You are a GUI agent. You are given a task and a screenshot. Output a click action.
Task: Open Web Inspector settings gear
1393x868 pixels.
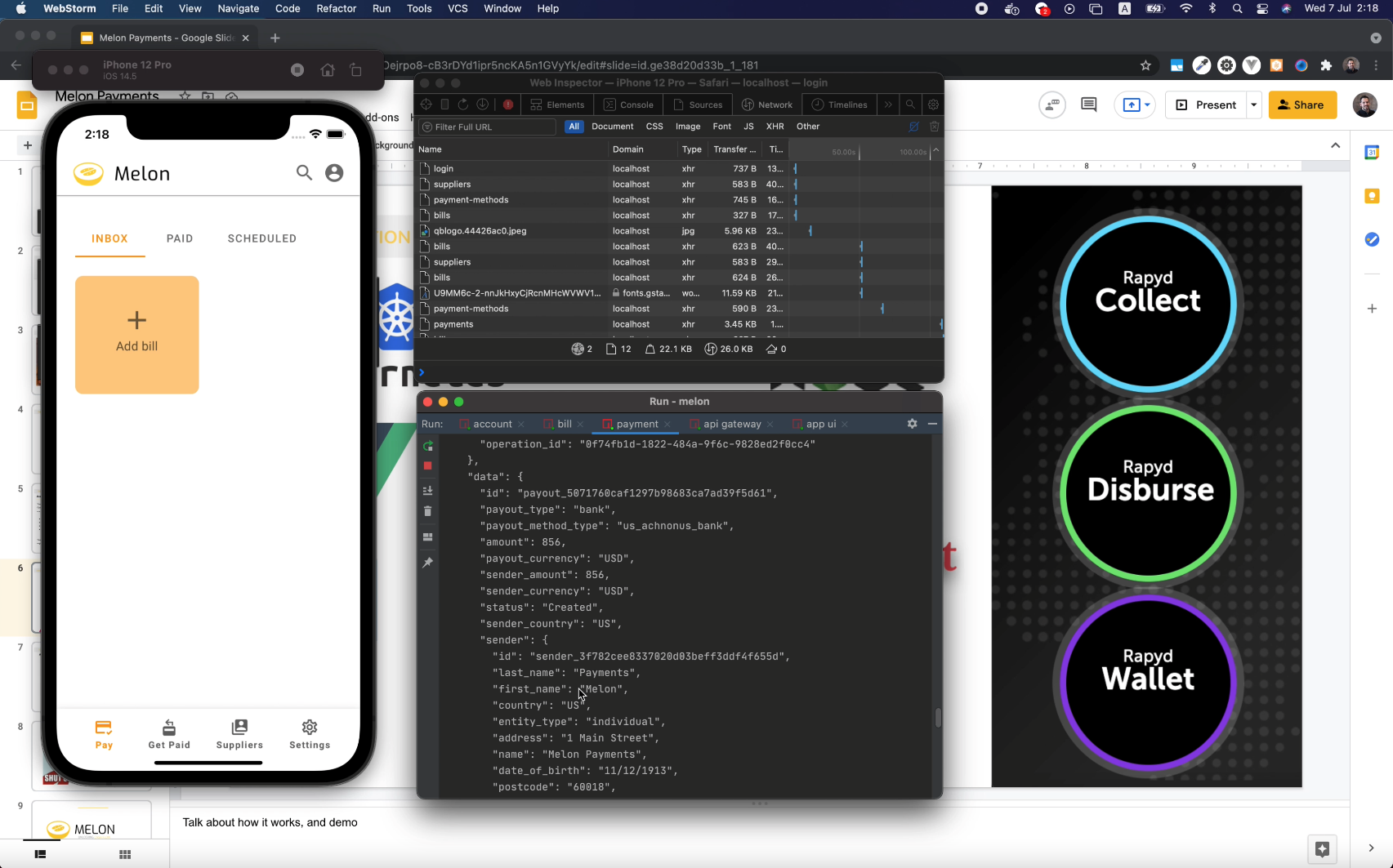pyautogui.click(x=933, y=105)
